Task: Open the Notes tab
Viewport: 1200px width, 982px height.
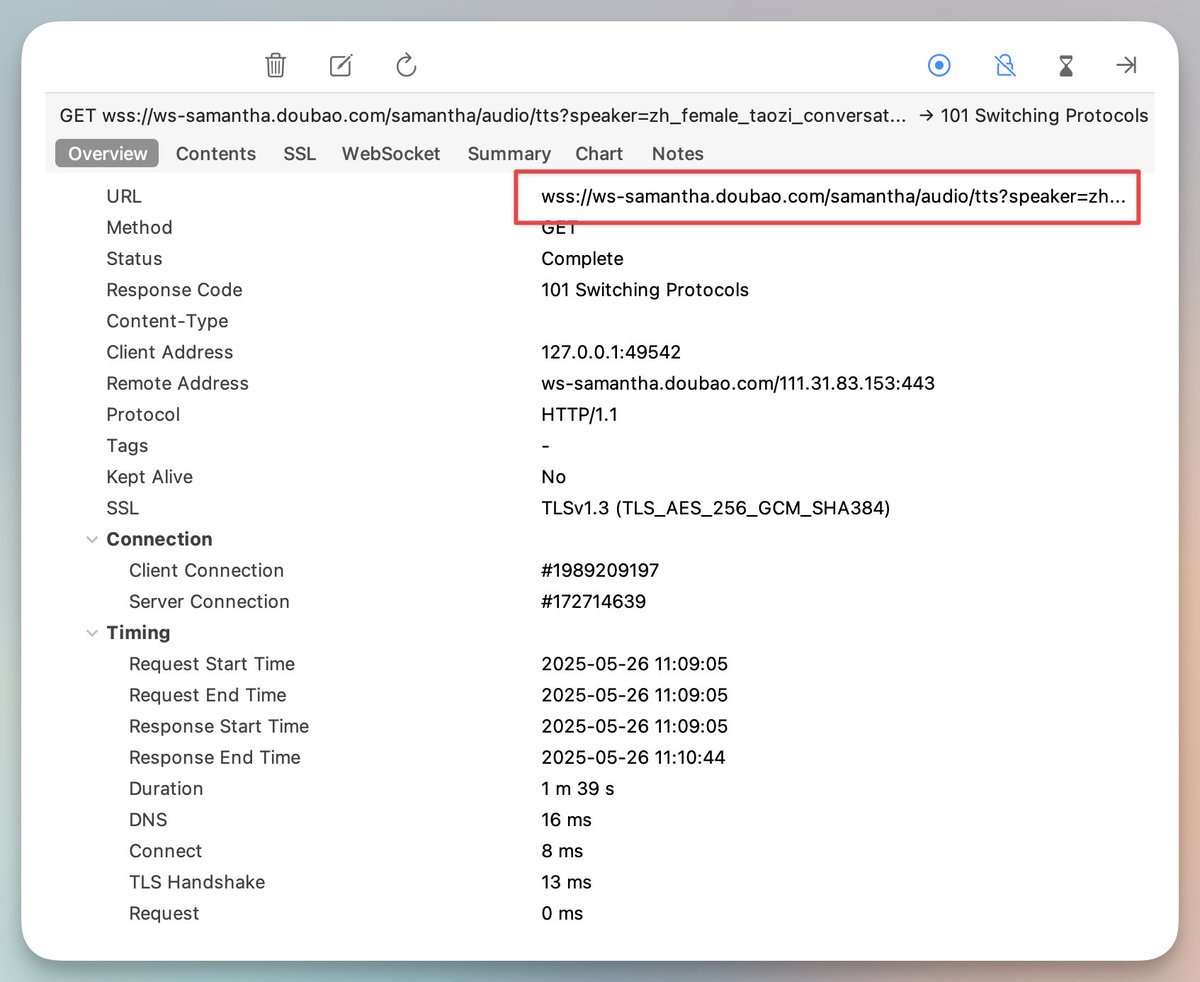Action: 678,153
